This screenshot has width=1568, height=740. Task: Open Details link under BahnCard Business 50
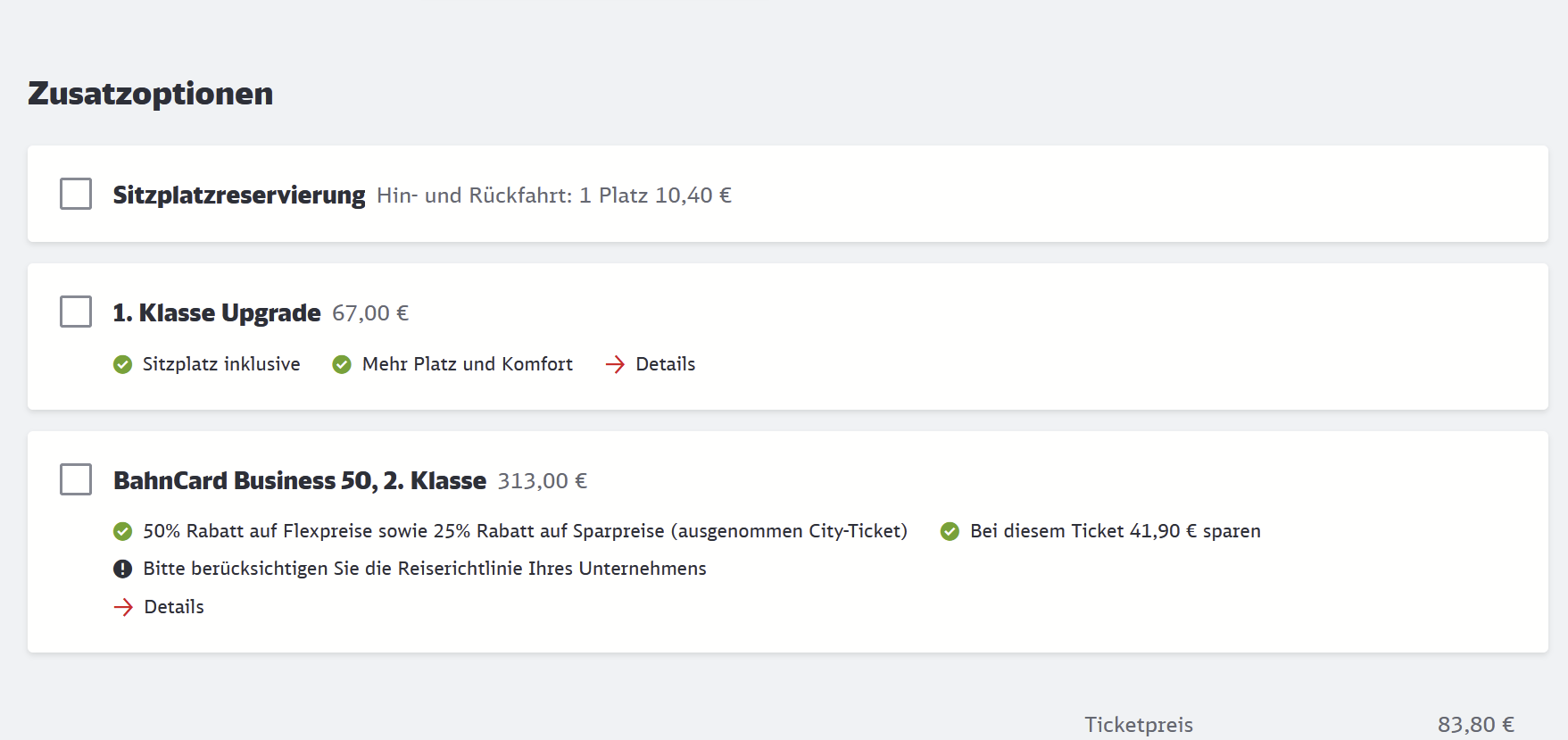coord(174,607)
